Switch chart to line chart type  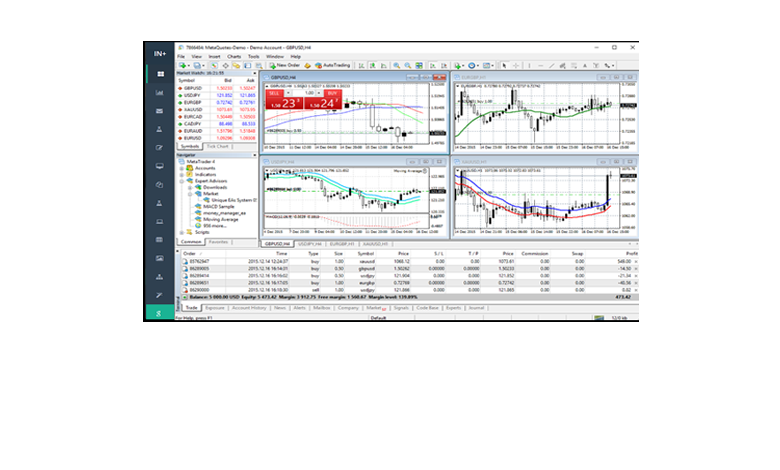pos(384,65)
